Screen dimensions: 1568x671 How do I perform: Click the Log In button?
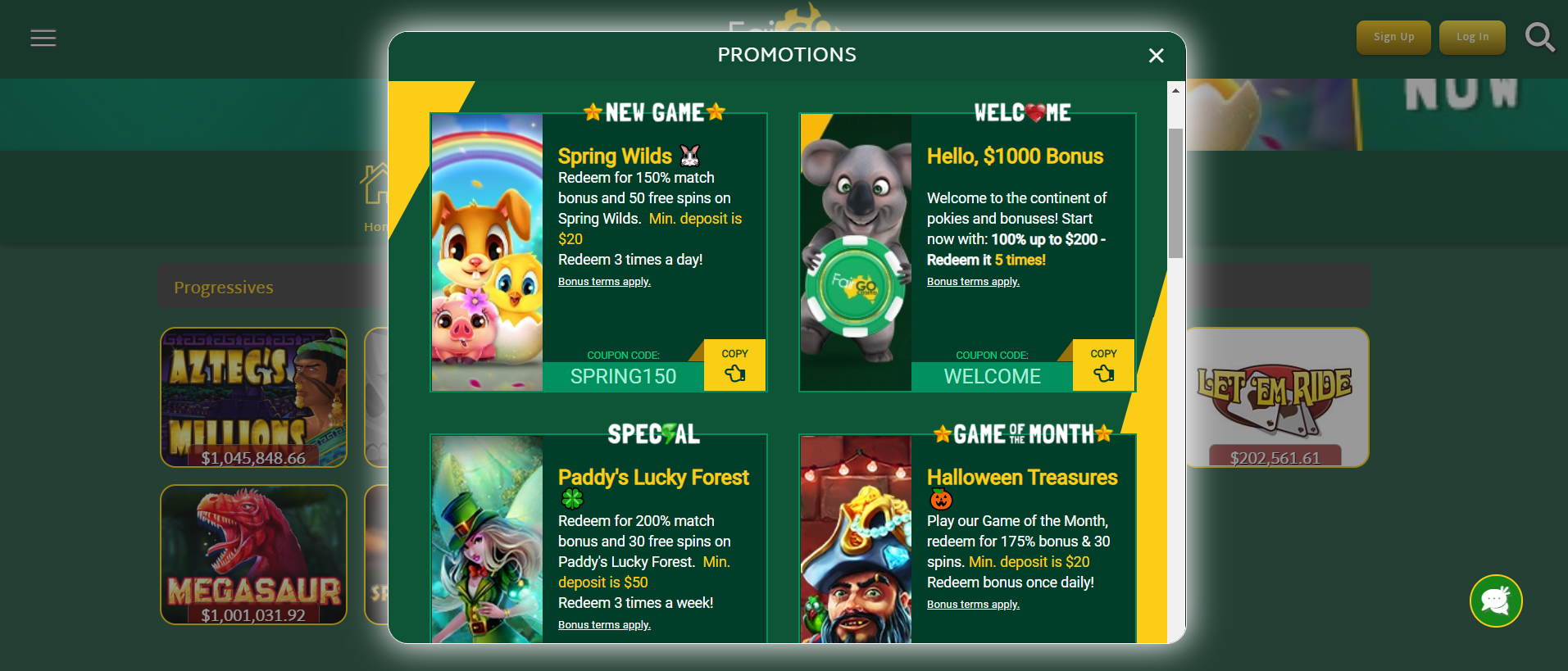(x=1472, y=37)
